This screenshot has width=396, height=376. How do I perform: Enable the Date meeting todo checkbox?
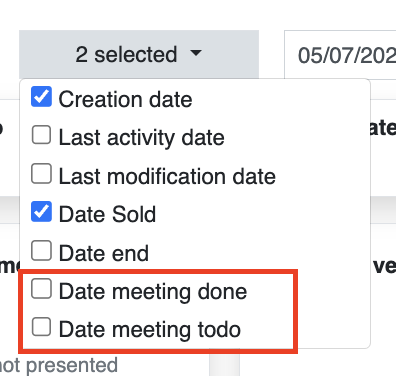(x=41, y=327)
